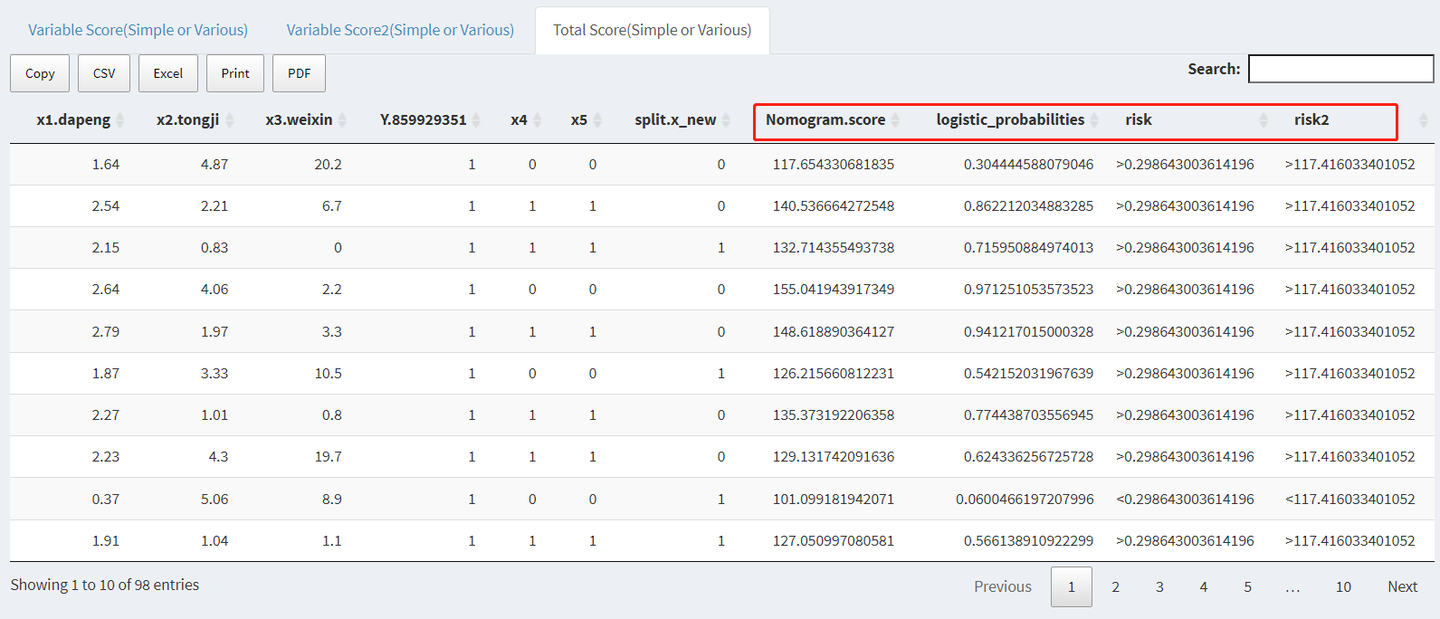
Task: Export table to Excel
Action: (168, 73)
